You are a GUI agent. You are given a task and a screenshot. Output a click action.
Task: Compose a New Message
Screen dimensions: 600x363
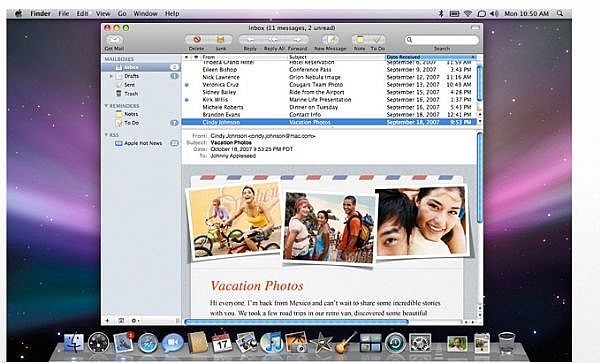coord(330,39)
